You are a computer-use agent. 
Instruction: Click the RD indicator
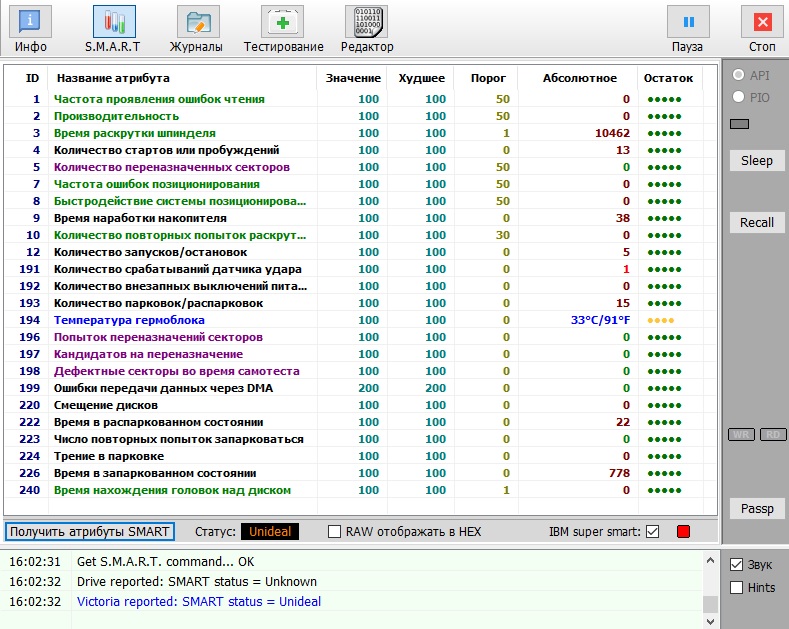coord(773,435)
